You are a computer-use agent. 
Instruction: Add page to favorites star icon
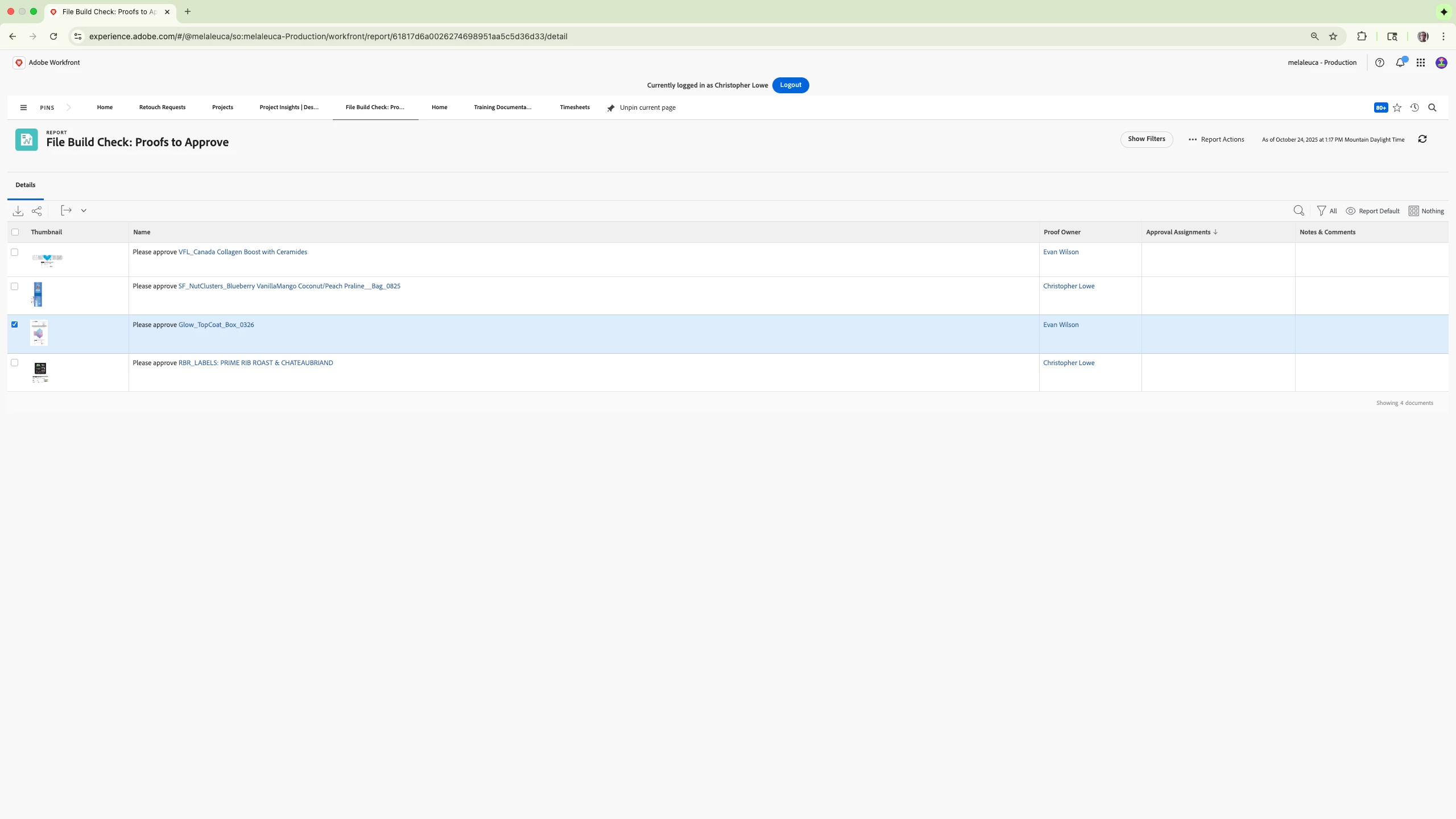[x=1397, y=107]
